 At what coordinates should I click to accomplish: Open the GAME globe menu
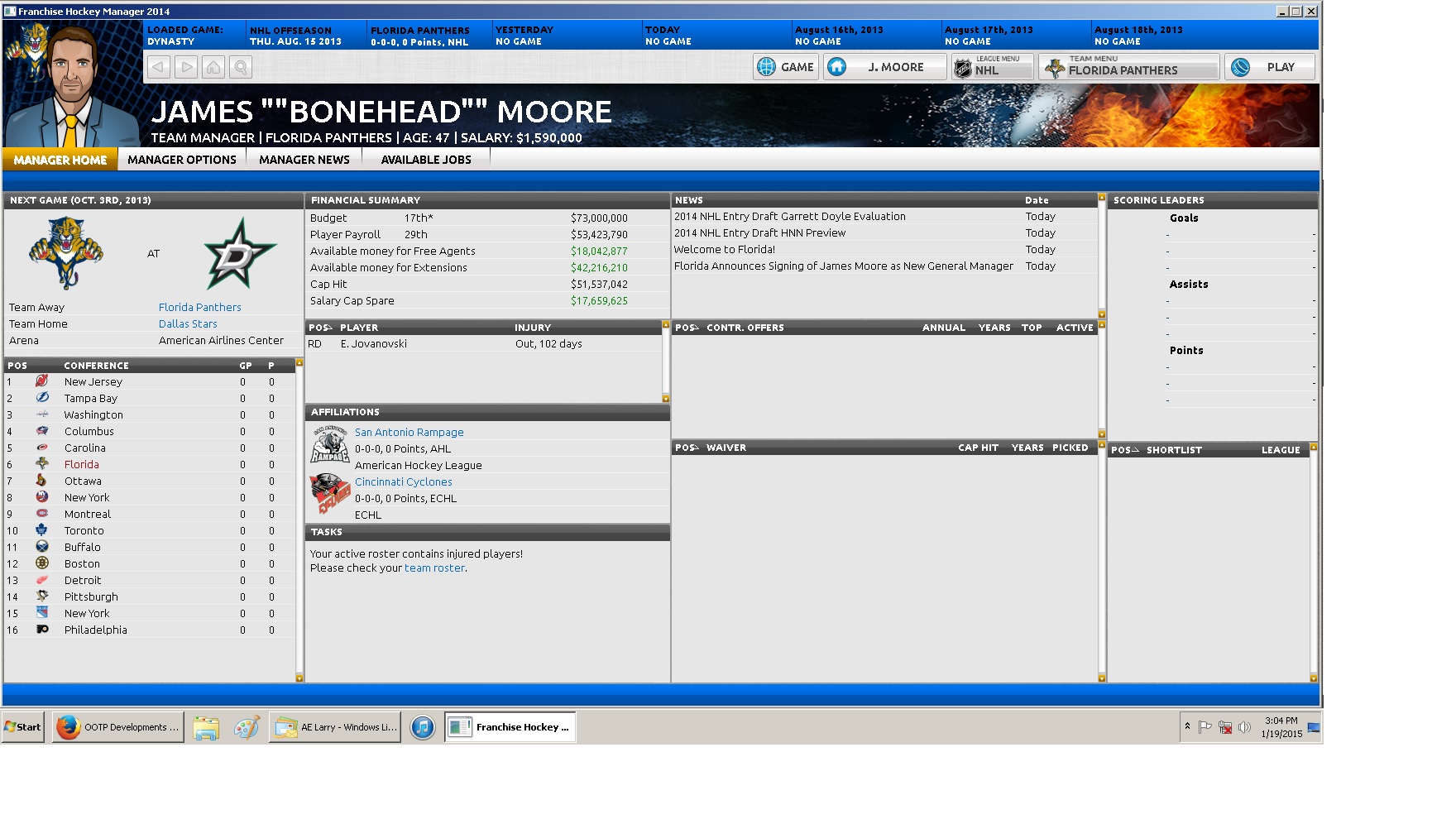tap(786, 67)
